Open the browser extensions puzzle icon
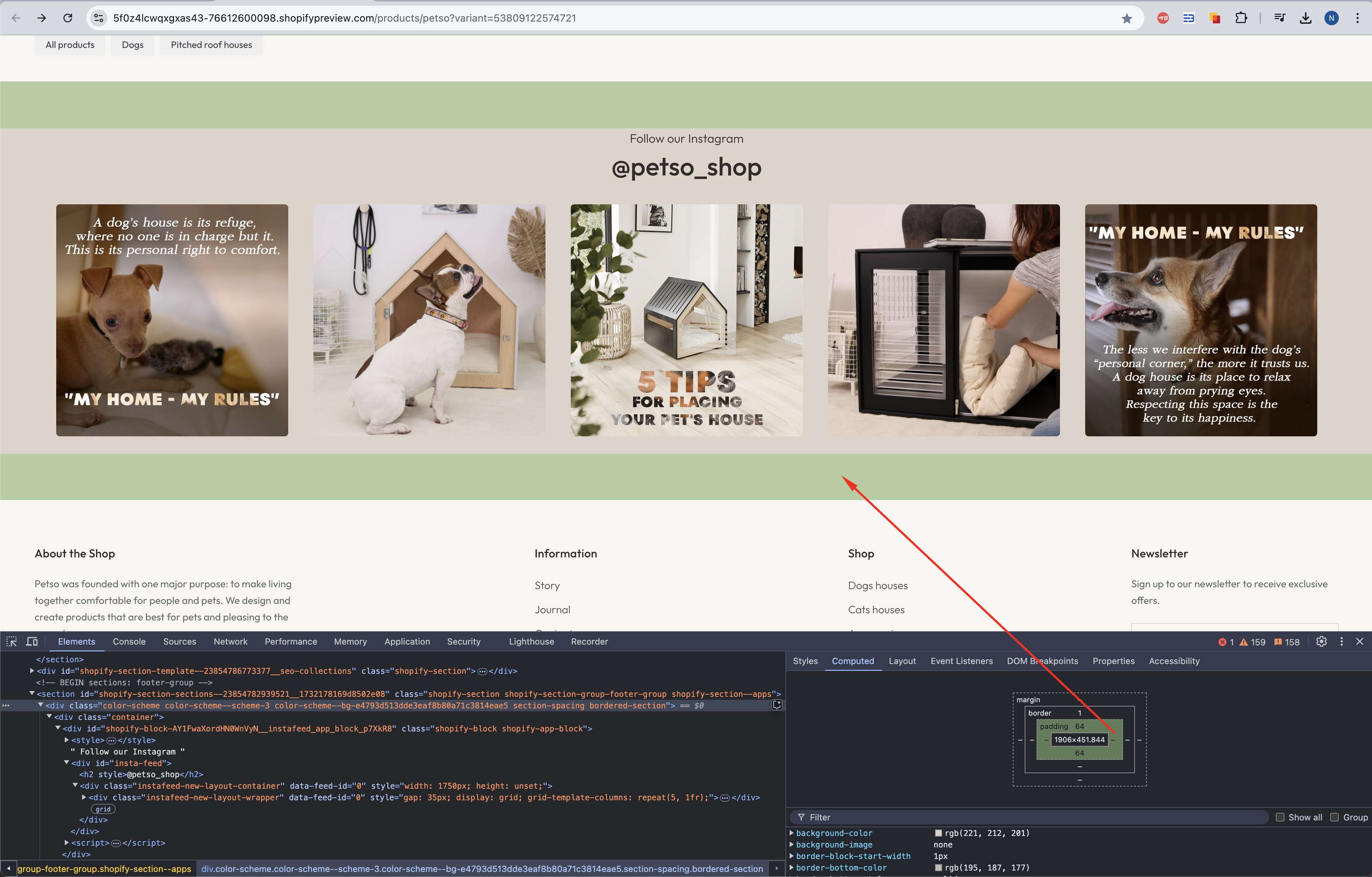This screenshot has height=877, width=1372. (1240, 18)
